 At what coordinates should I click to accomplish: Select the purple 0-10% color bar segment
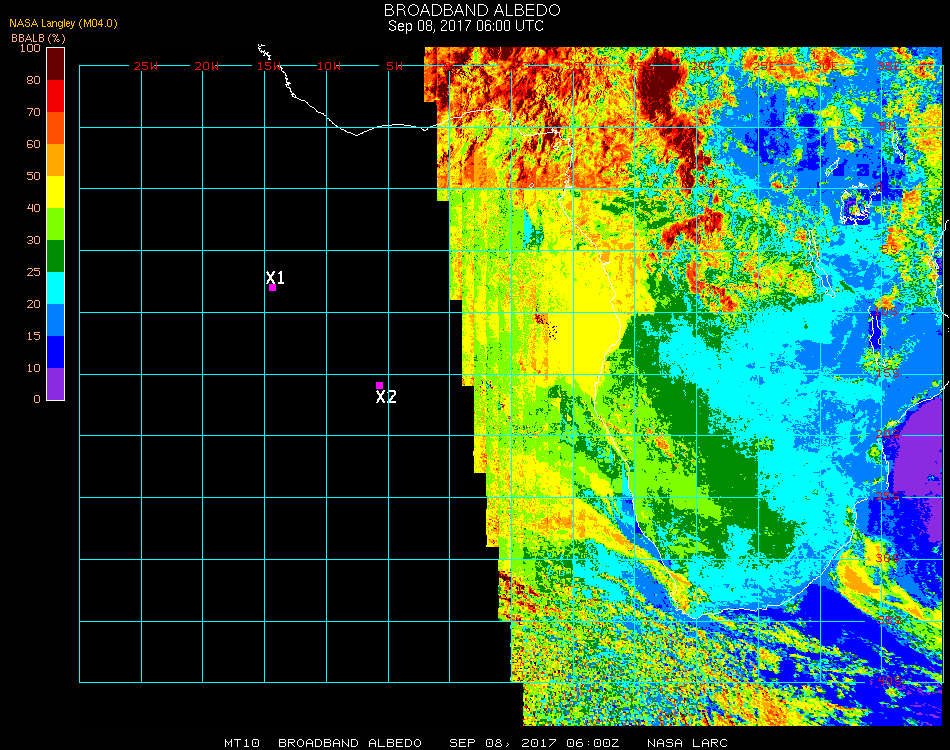coord(56,384)
